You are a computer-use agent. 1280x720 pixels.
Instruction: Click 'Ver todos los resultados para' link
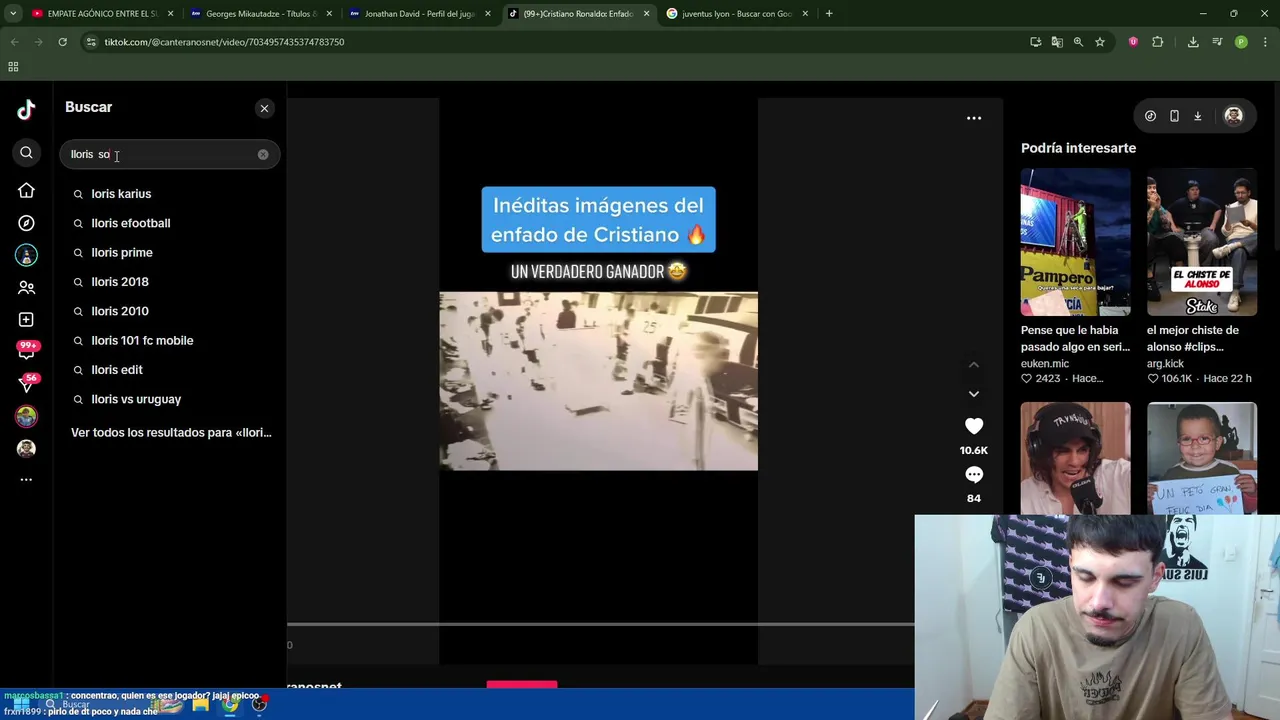tap(171, 433)
